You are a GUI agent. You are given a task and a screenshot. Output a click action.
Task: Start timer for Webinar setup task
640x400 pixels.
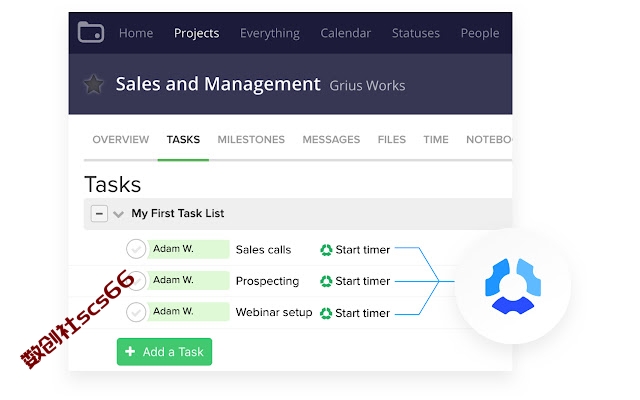point(362,313)
